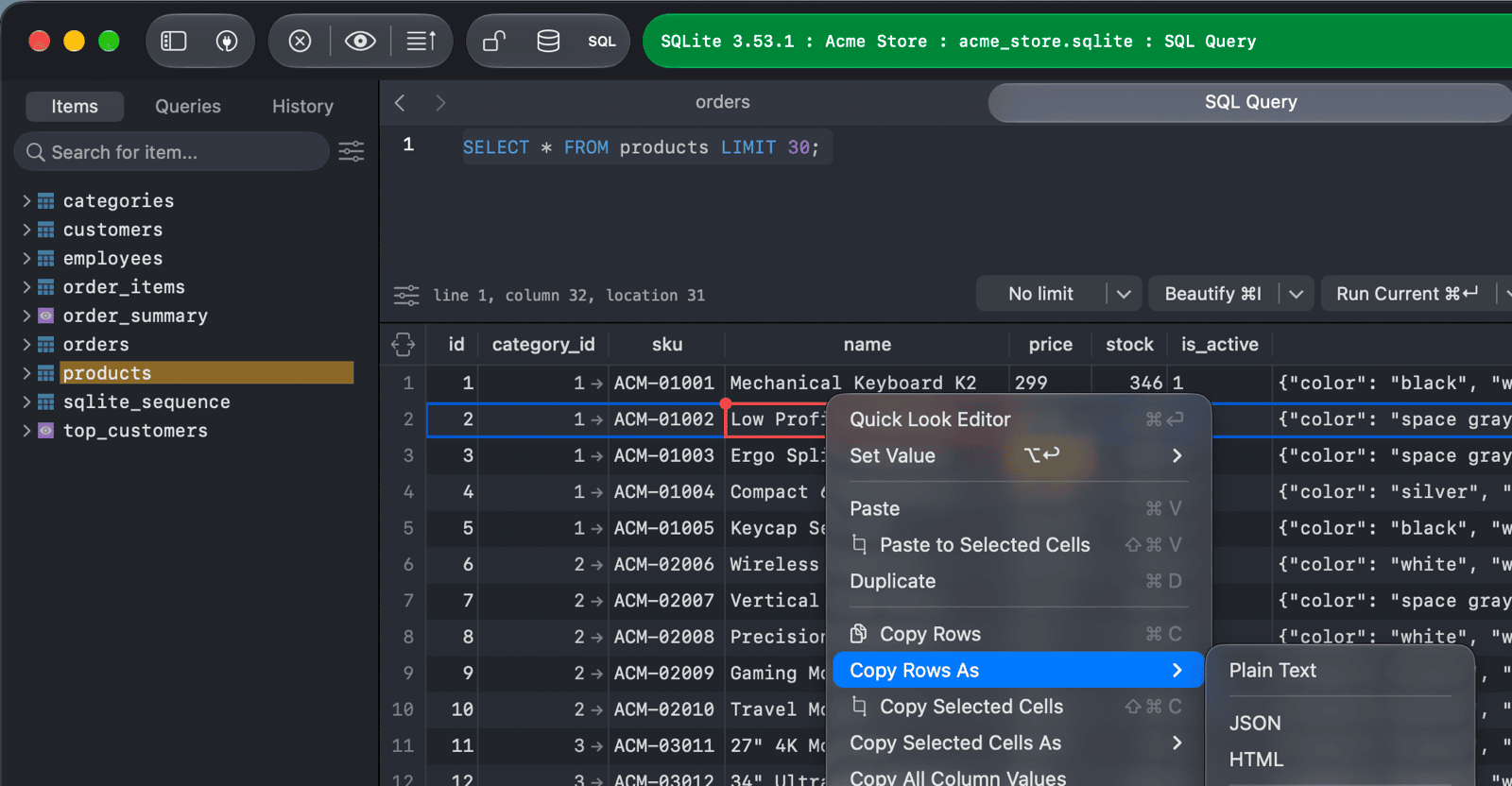Open the orders tab

click(723, 102)
